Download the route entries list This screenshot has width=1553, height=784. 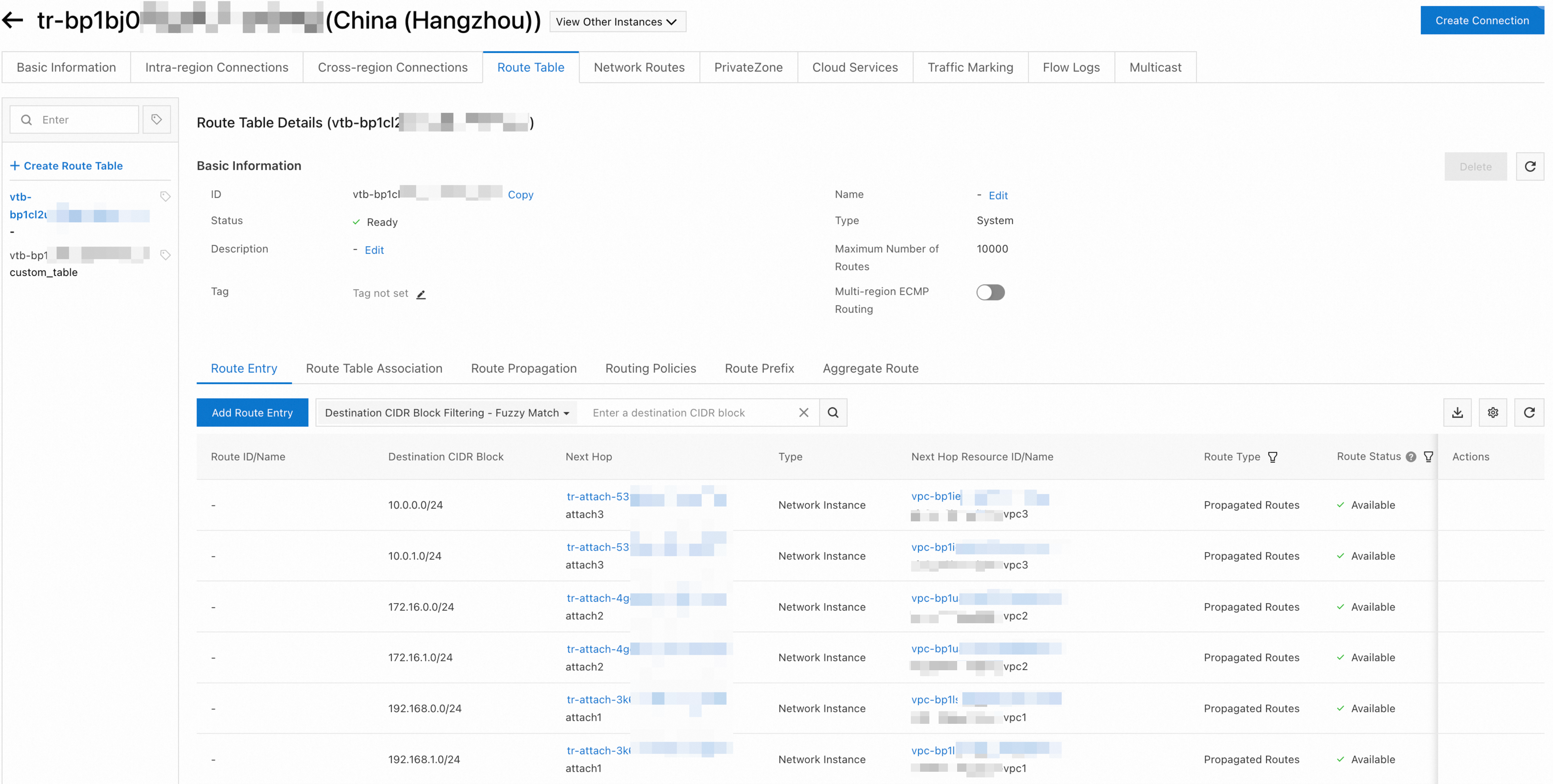[x=1457, y=413]
